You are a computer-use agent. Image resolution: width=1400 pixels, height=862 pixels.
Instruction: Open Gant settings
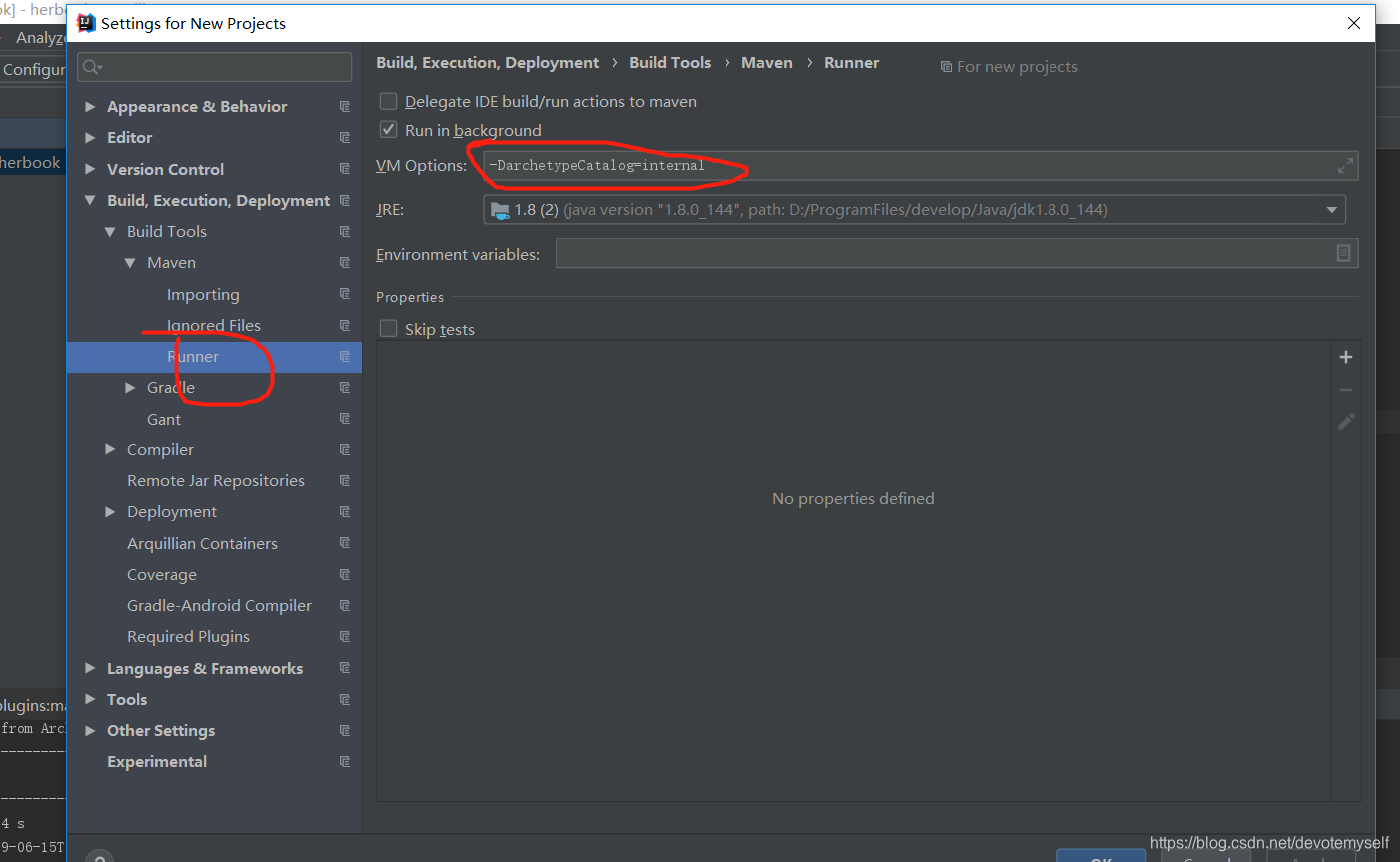[164, 419]
